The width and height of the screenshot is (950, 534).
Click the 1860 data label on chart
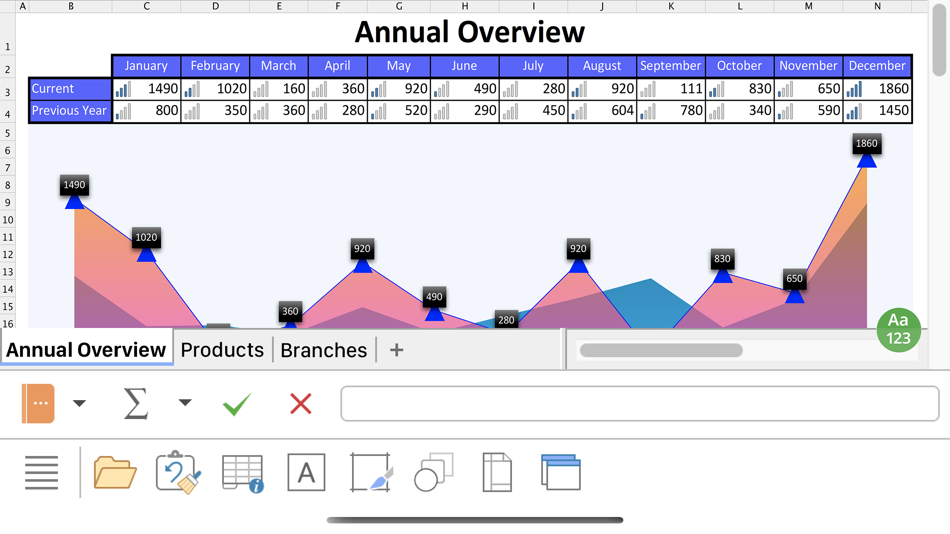[866, 144]
